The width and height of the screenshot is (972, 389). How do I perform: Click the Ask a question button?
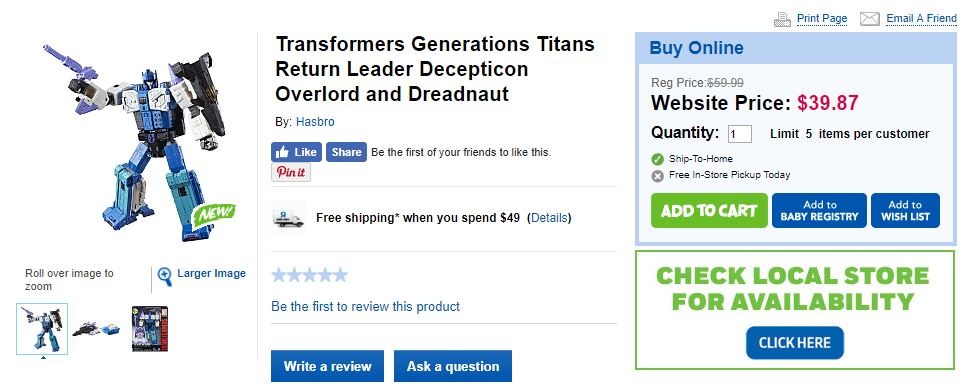[453, 366]
